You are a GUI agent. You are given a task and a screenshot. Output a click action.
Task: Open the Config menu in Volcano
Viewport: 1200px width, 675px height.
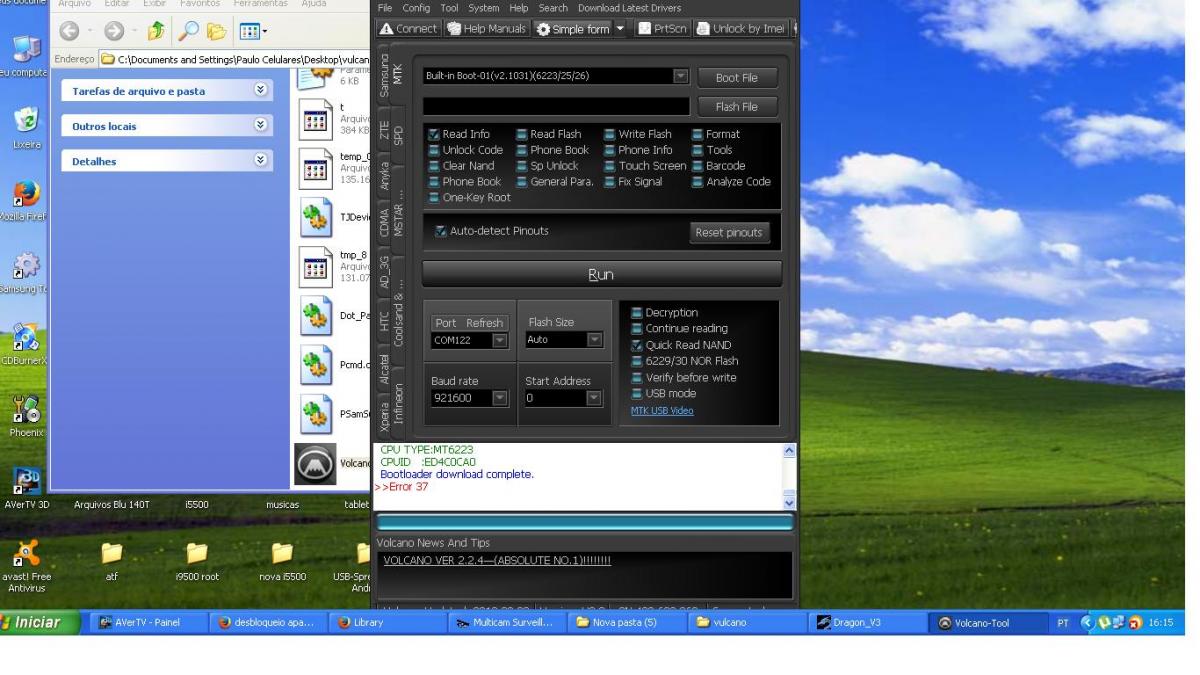(x=416, y=8)
